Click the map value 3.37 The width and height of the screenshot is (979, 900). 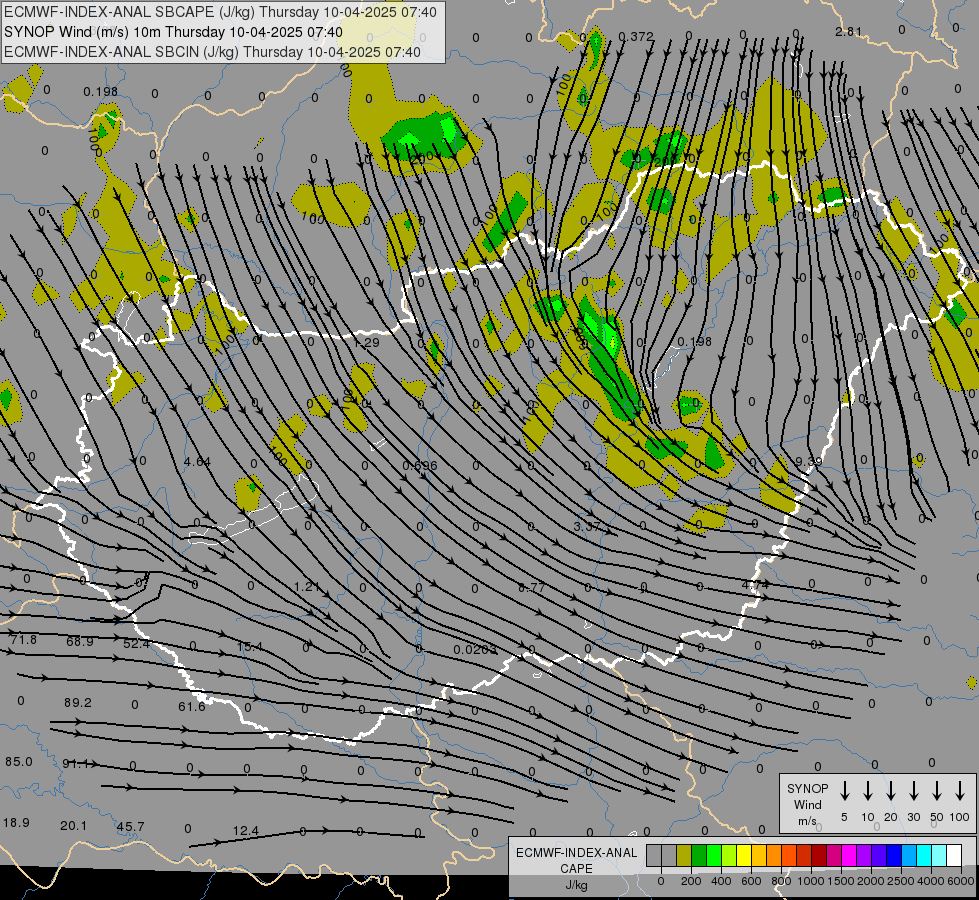tap(587, 527)
